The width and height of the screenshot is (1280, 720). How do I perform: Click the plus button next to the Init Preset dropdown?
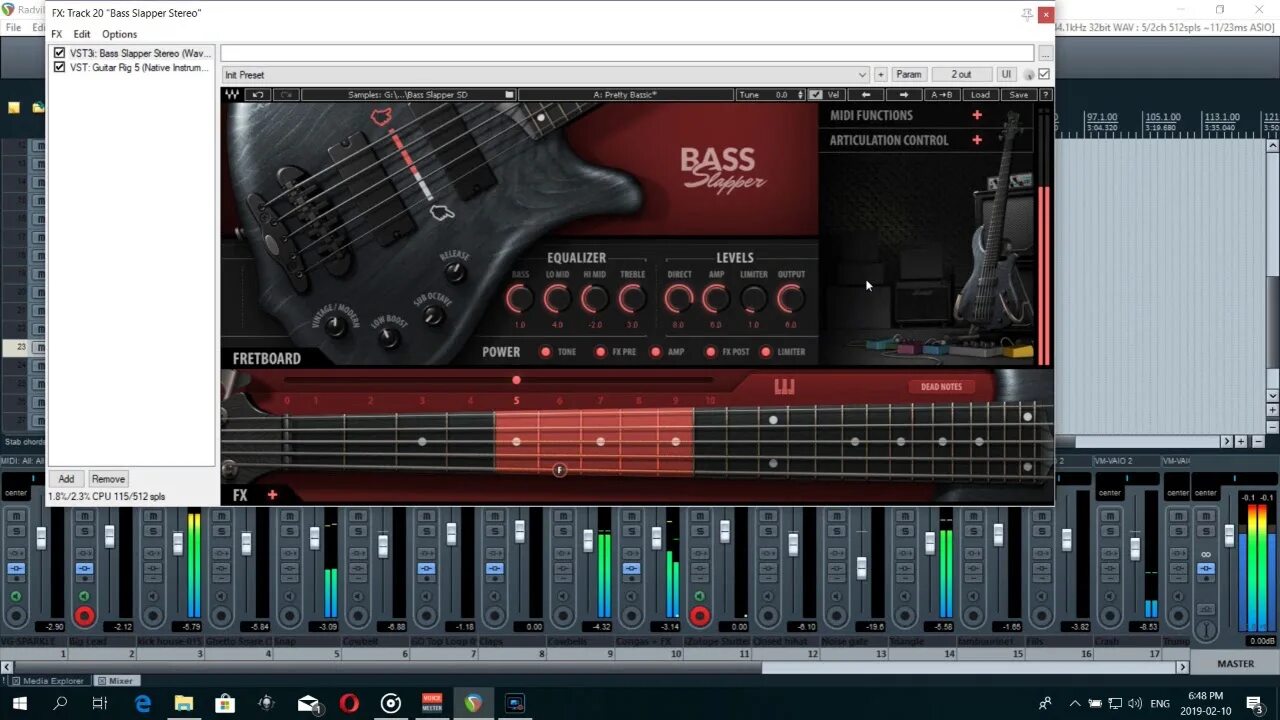click(x=881, y=75)
